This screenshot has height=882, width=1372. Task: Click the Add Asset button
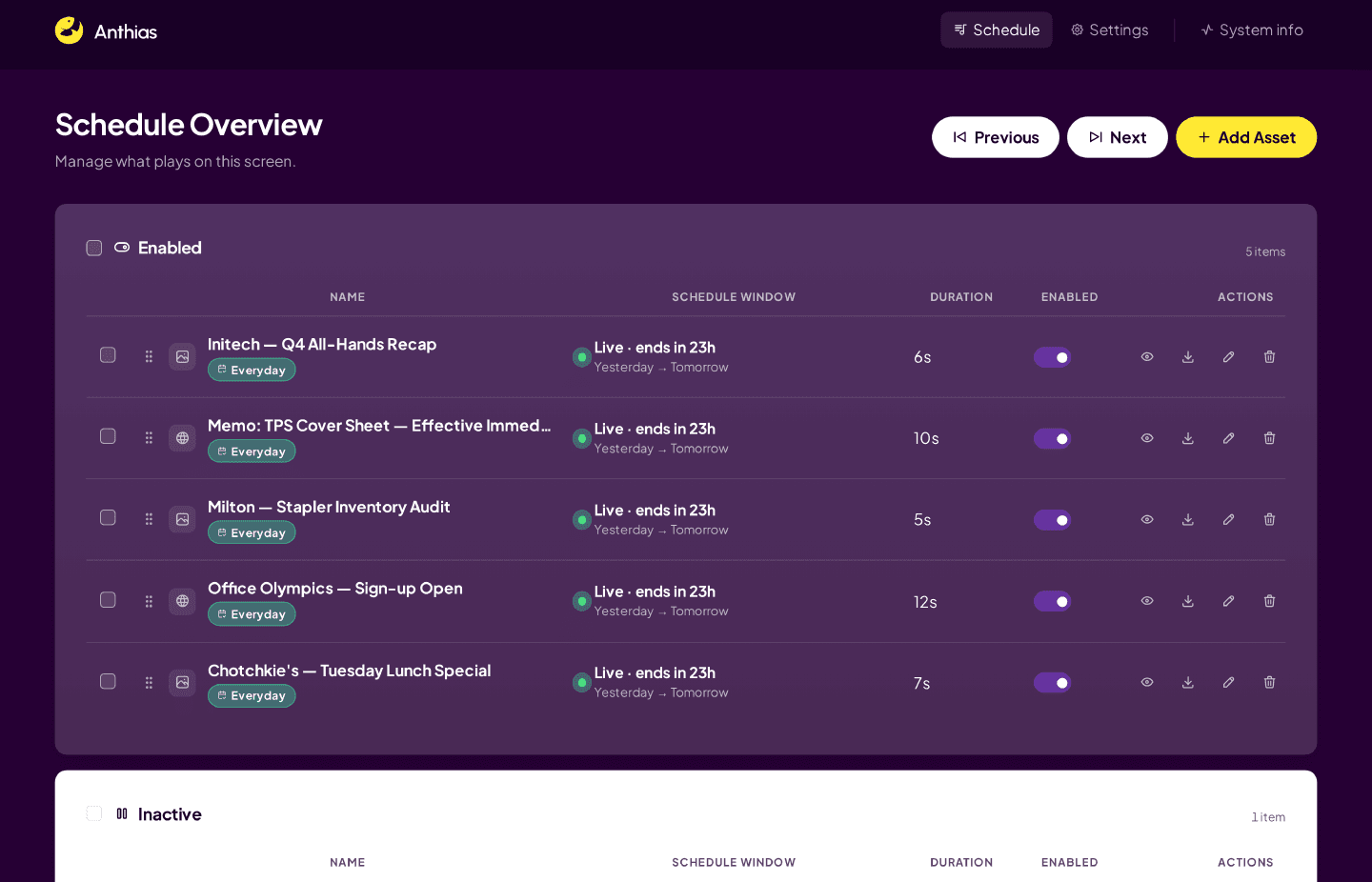[1246, 137]
